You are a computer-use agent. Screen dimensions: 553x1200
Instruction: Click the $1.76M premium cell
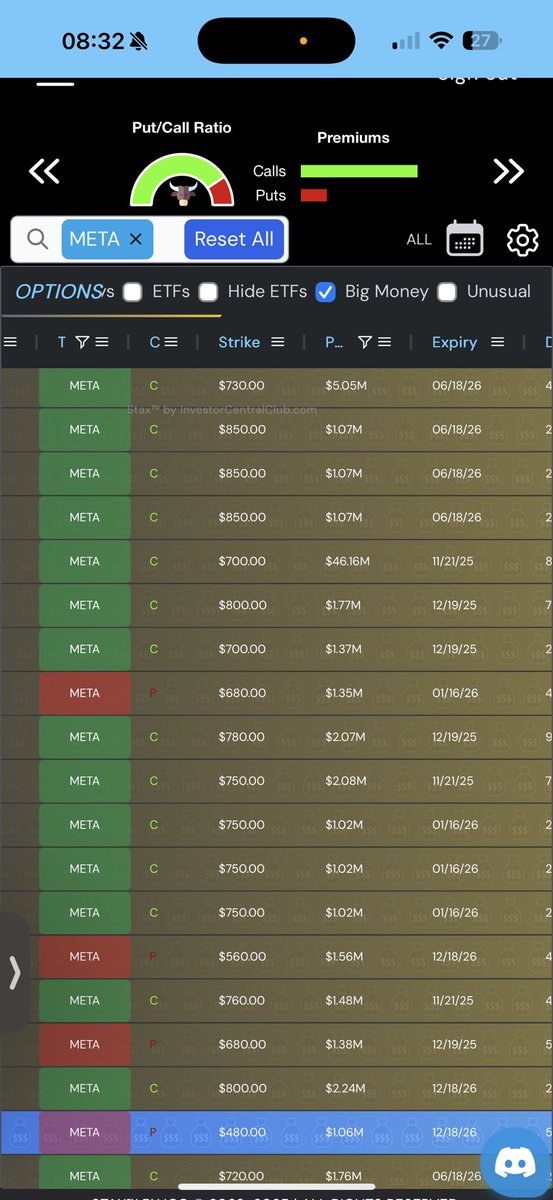(x=345, y=1176)
